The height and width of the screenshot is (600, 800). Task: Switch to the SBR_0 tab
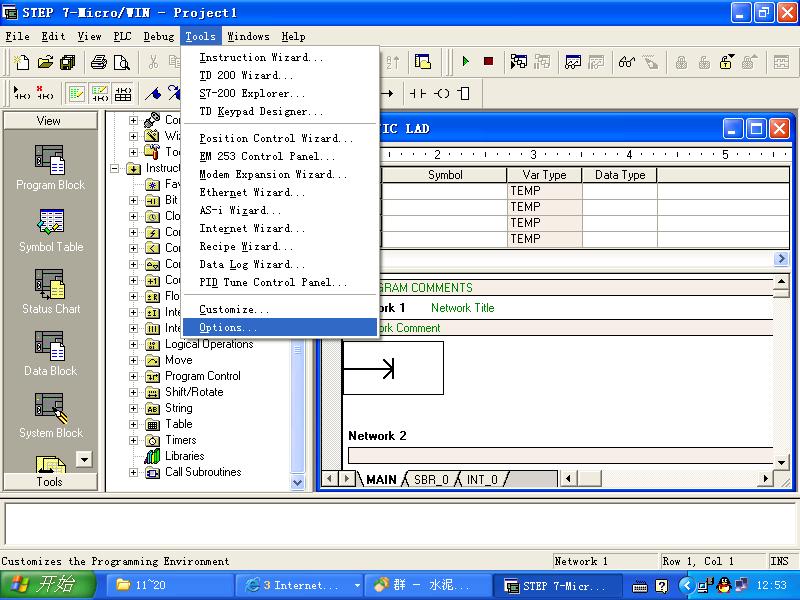(x=431, y=480)
